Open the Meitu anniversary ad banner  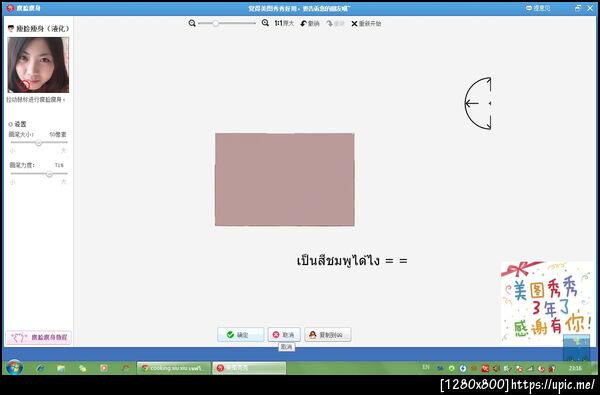(x=548, y=301)
